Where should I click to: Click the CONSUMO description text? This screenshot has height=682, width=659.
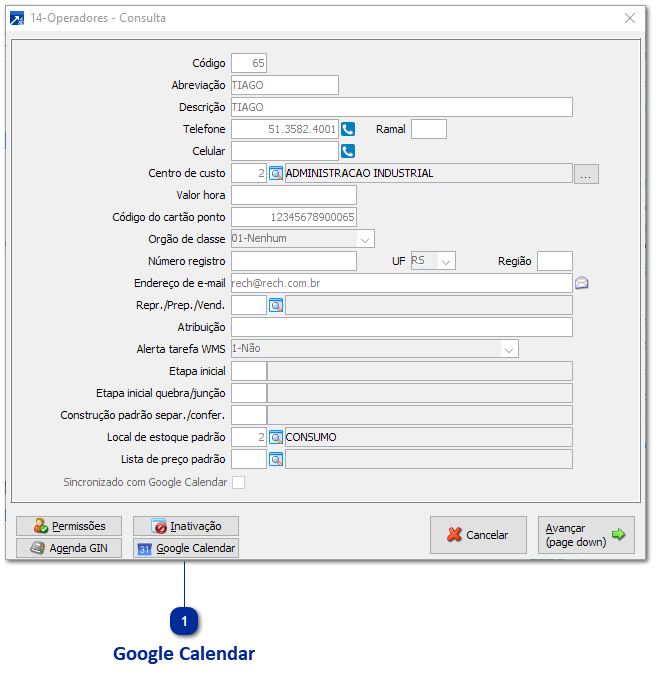tap(311, 437)
